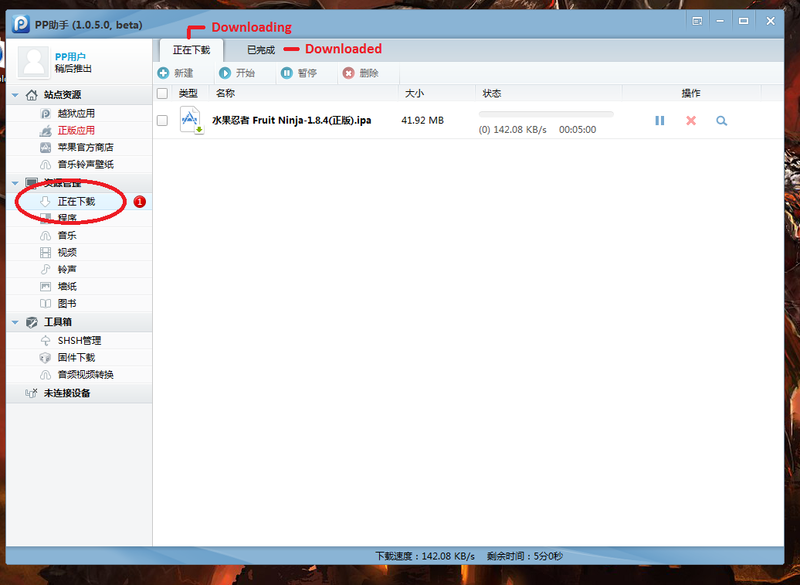
Task: Click the store icon beside 苹果官方商店
Action: pos(45,147)
